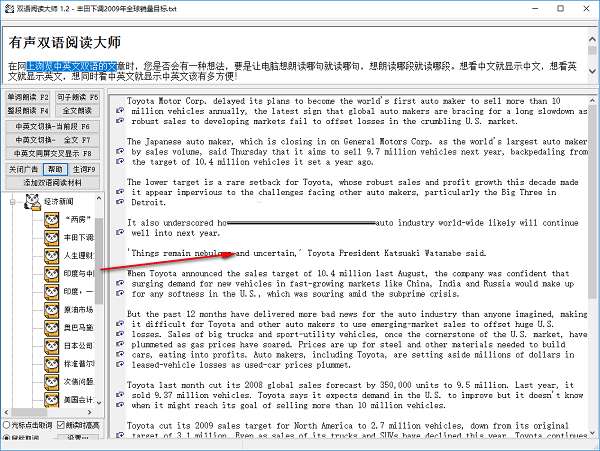Image resolution: width=600 pixels, height=451 pixels.
Task: Click scroll-down arrow of the header text box
Action: coord(592,71)
